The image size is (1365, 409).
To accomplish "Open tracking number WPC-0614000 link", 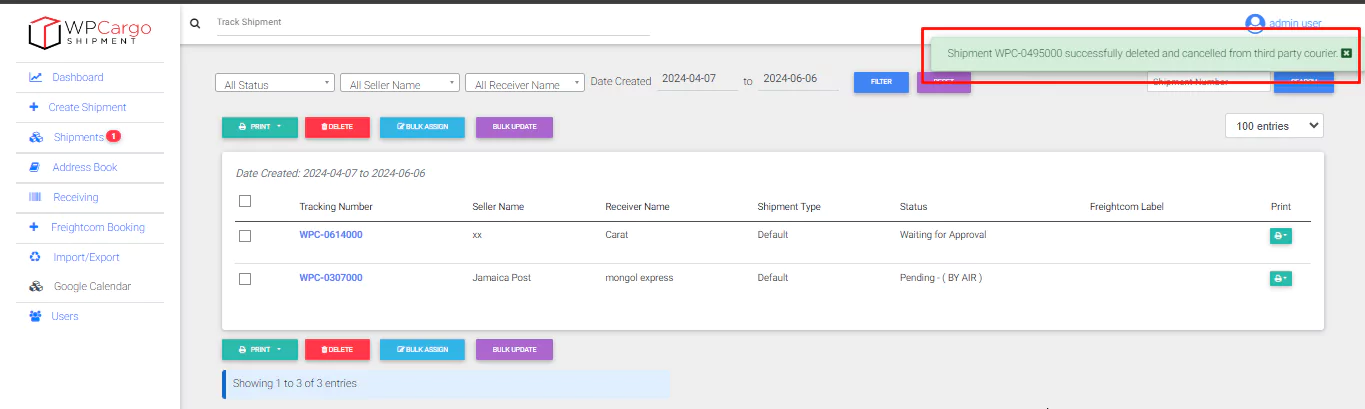I will coord(331,235).
